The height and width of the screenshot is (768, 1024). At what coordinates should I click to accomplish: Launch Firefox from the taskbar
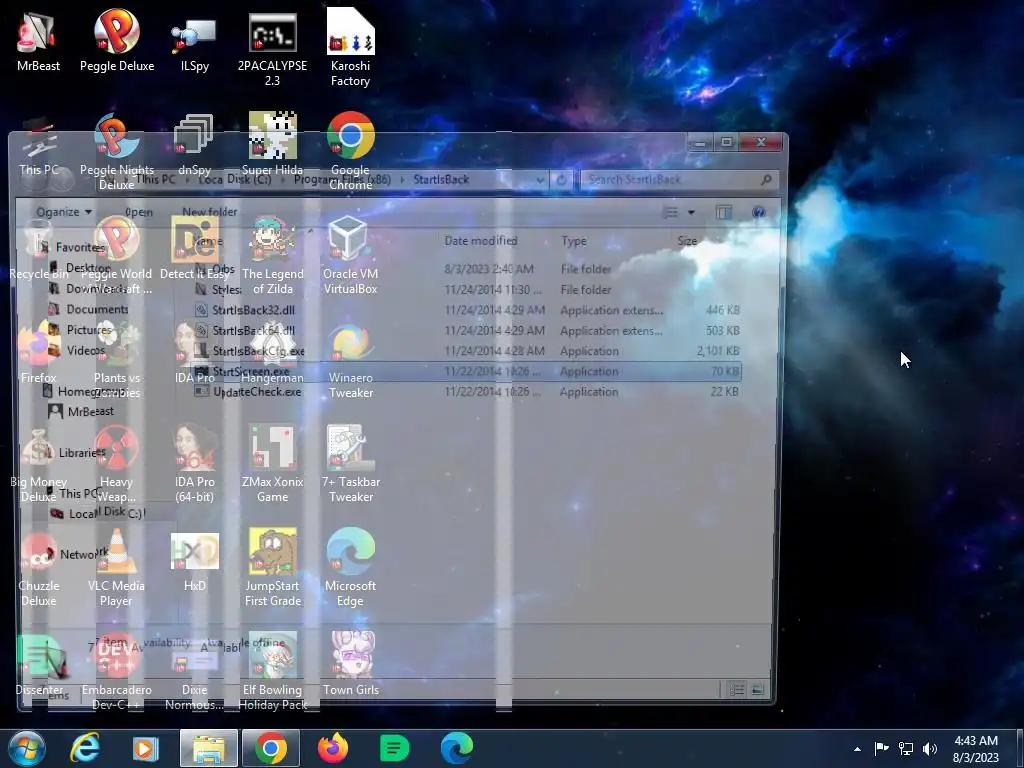click(332, 748)
